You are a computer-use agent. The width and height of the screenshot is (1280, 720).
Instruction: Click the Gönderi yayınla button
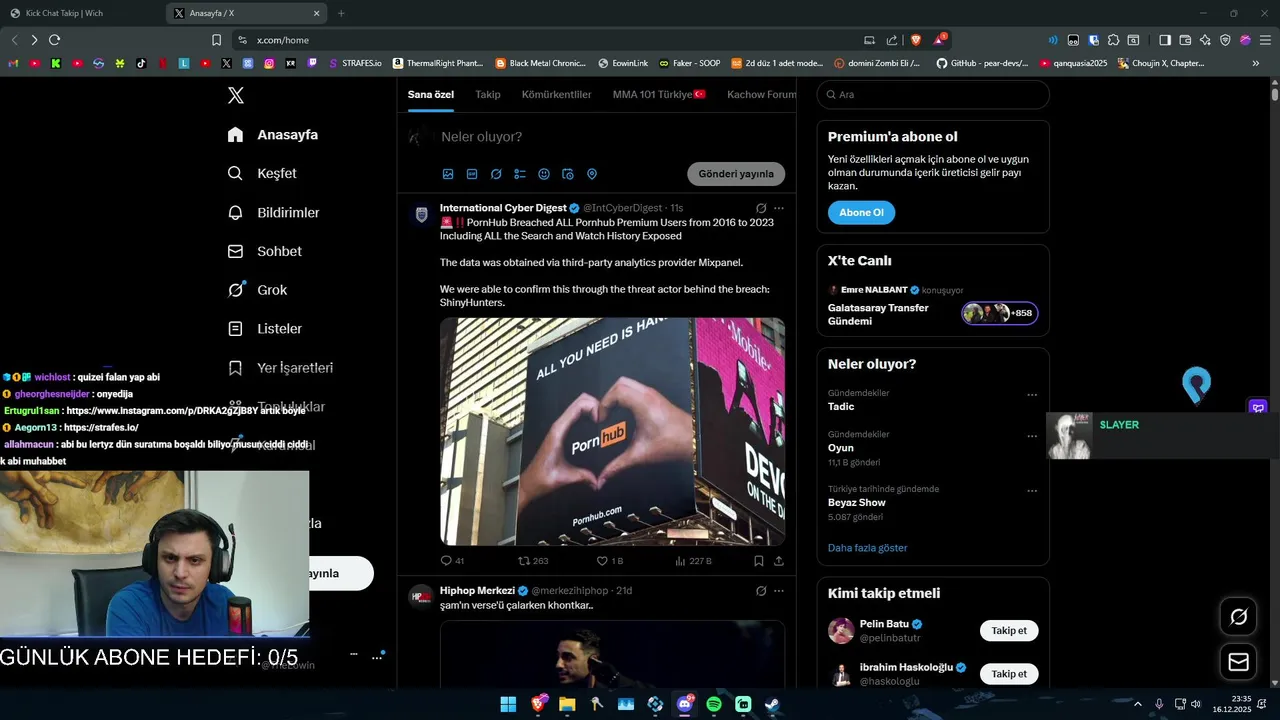click(x=736, y=174)
